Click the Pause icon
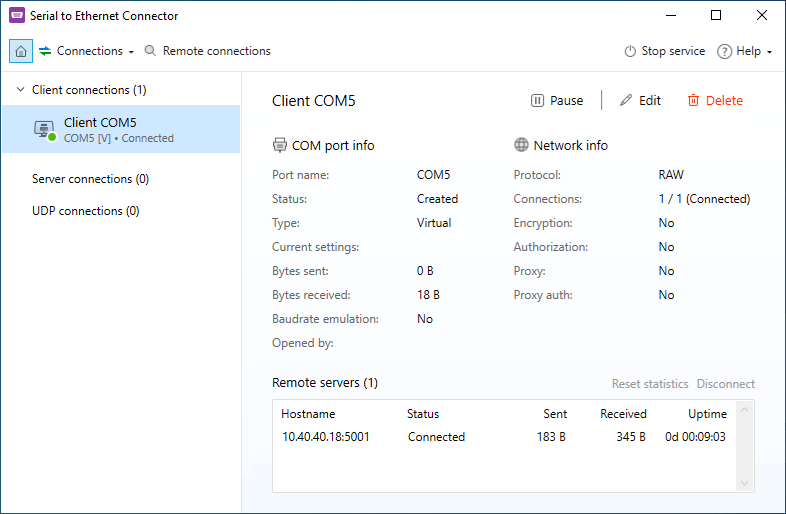The height and width of the screenshot is (514, 786). [x=537, y=101]
